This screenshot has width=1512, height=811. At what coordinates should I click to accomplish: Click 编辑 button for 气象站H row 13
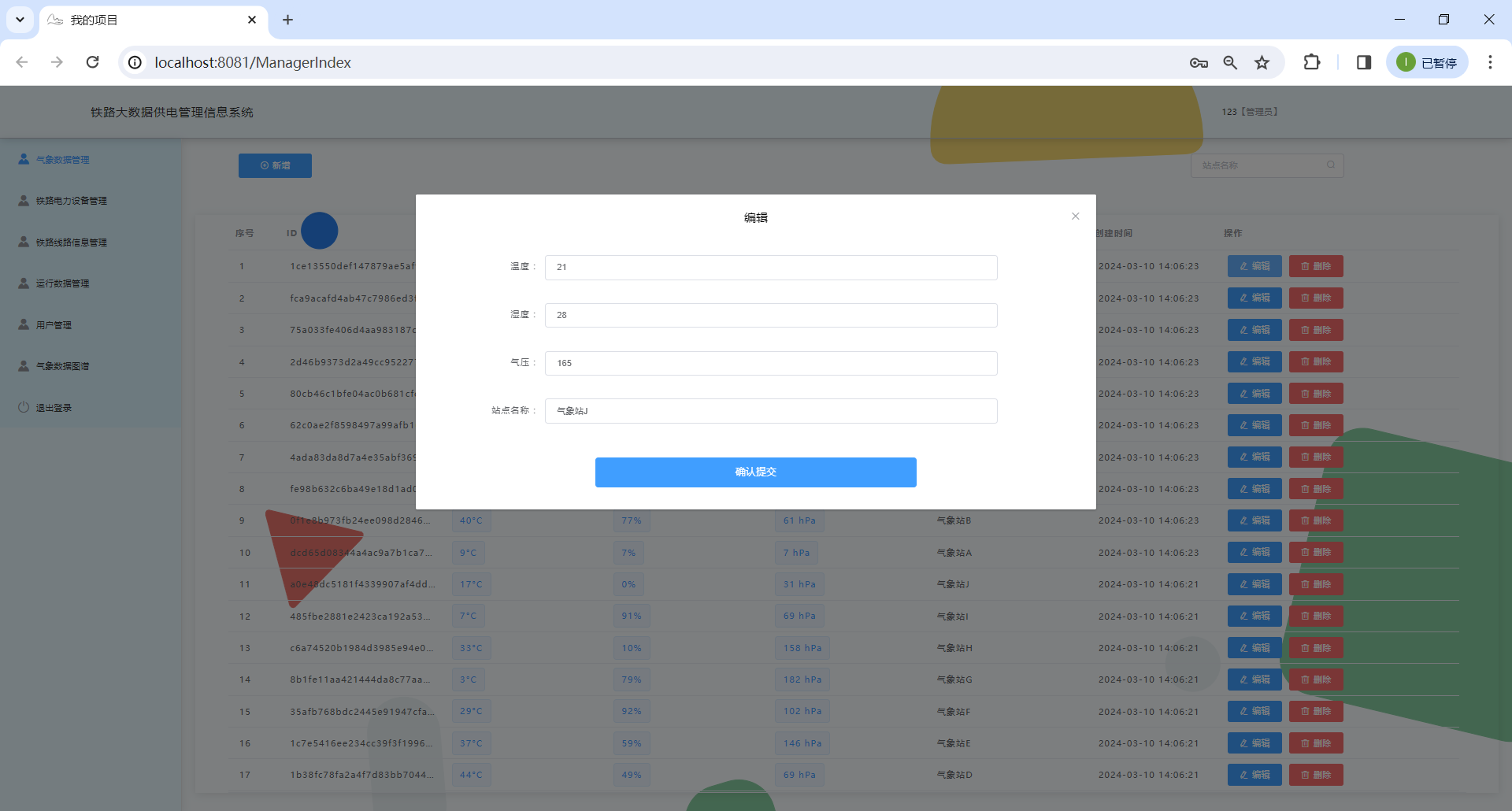(x=1254, y=648)
